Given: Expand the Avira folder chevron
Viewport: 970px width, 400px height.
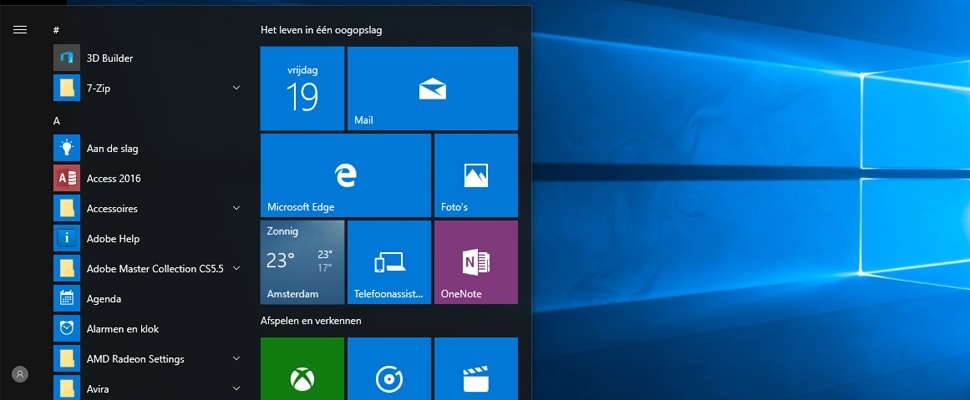Looking at the screenshot, I should pyautogui.click(x=236, y=389).
